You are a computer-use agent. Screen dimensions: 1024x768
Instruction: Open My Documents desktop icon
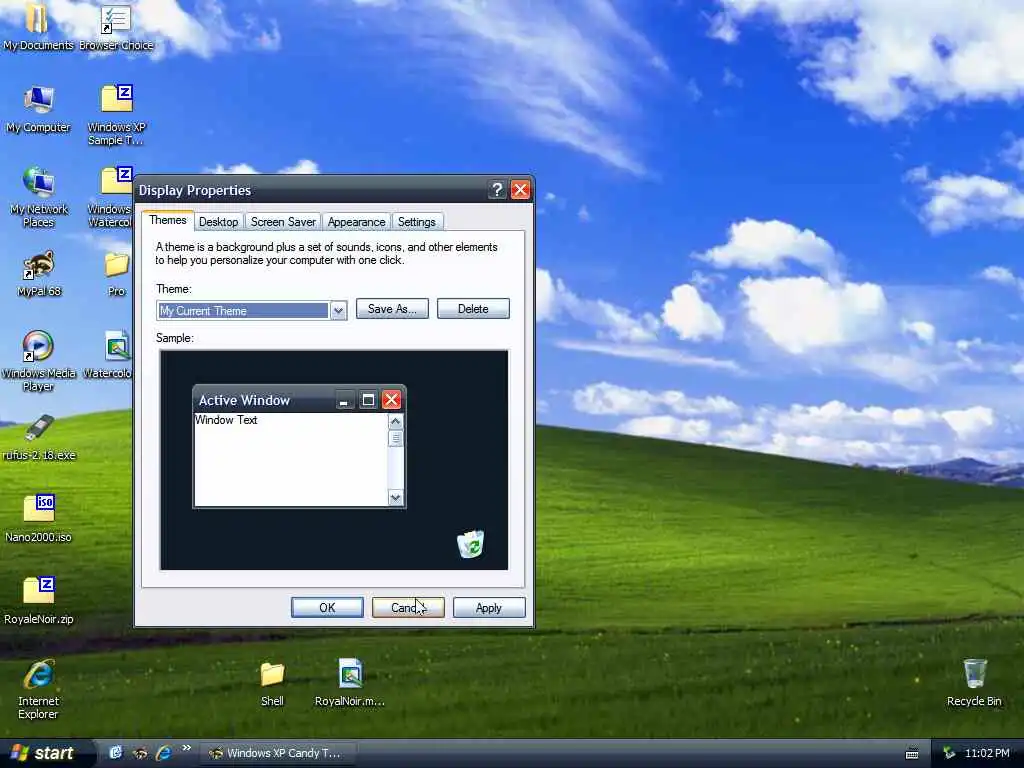(x=37, y=26)
